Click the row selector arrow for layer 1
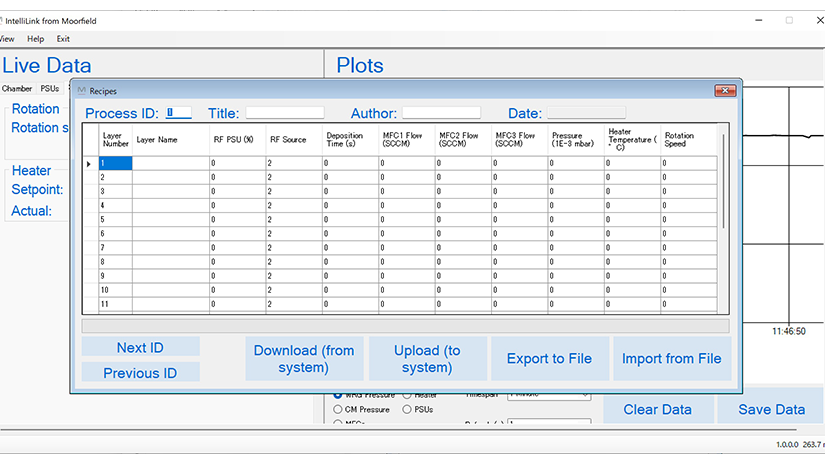 click(x=89, y=163)
